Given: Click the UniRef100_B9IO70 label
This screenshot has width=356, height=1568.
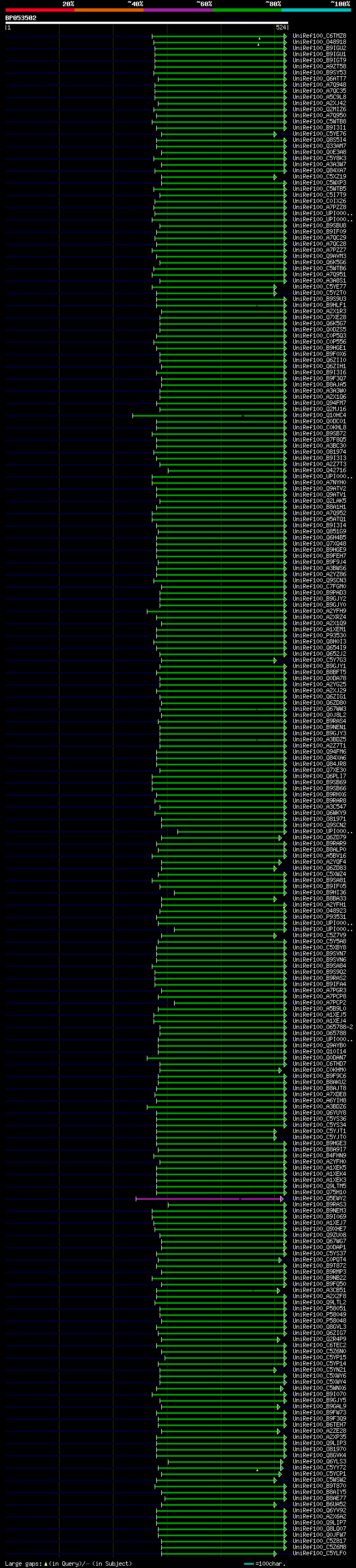Looking at the screenshot, I should [319, 1394].
